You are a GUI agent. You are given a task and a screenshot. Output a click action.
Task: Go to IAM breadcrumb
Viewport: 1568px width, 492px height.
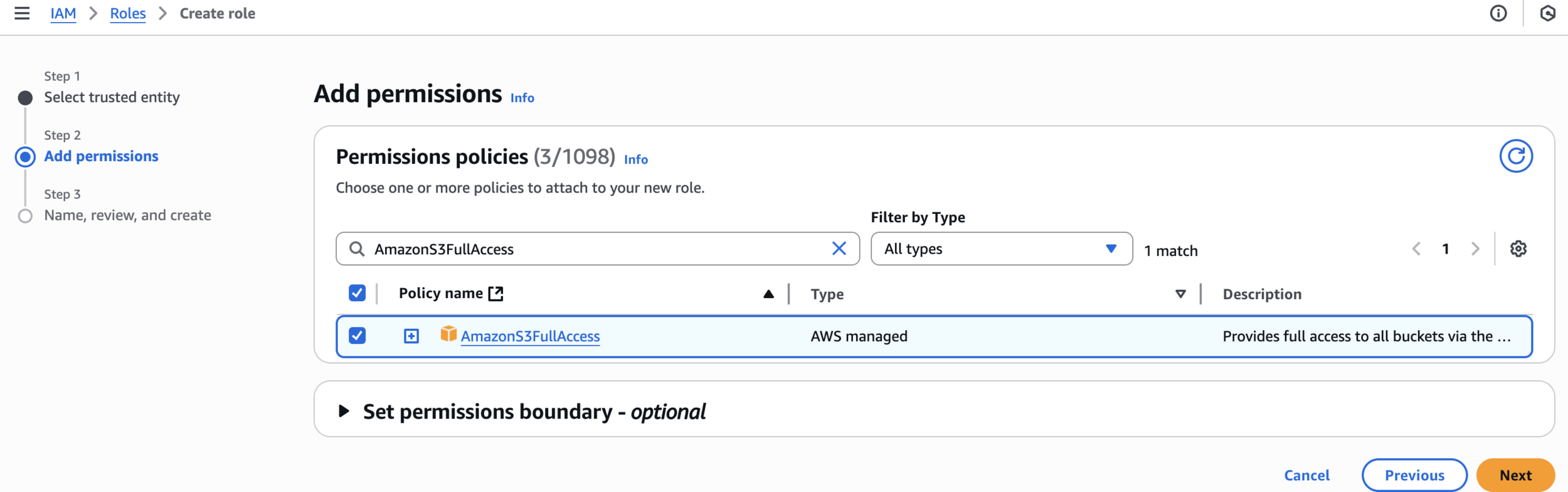(x=63, y=13)
